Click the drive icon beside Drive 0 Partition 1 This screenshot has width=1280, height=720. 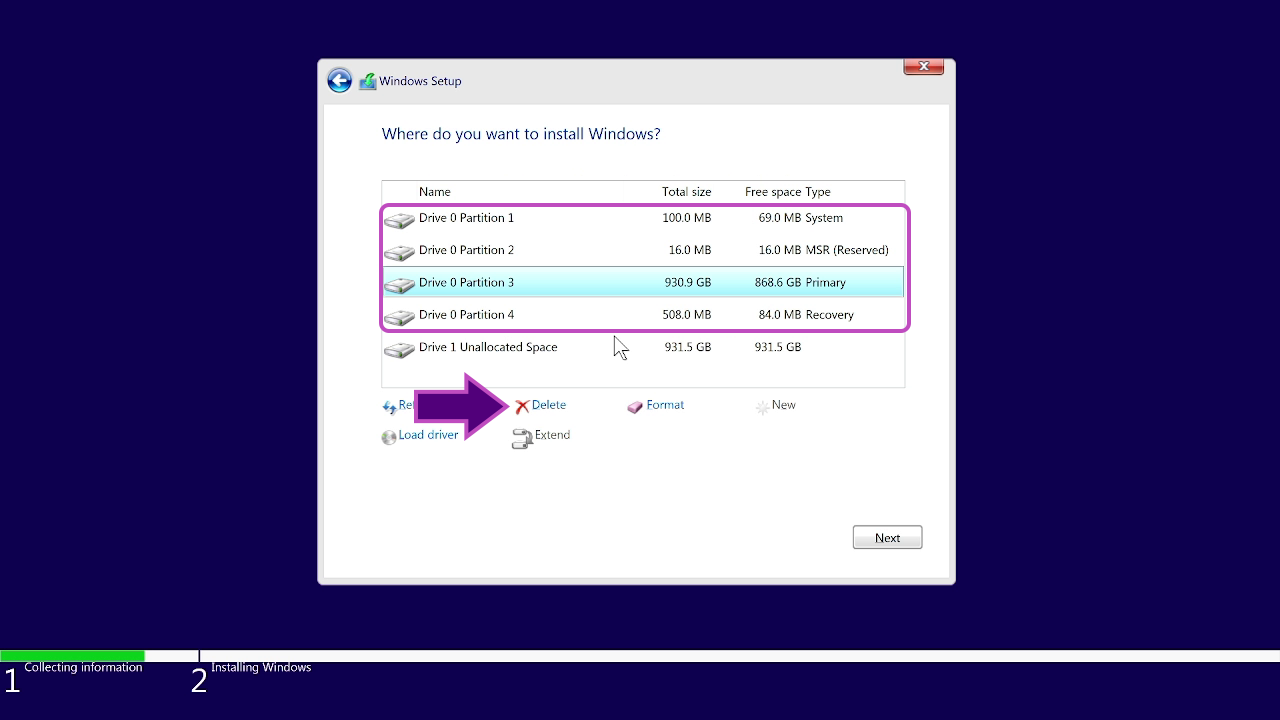coord(399,220)
